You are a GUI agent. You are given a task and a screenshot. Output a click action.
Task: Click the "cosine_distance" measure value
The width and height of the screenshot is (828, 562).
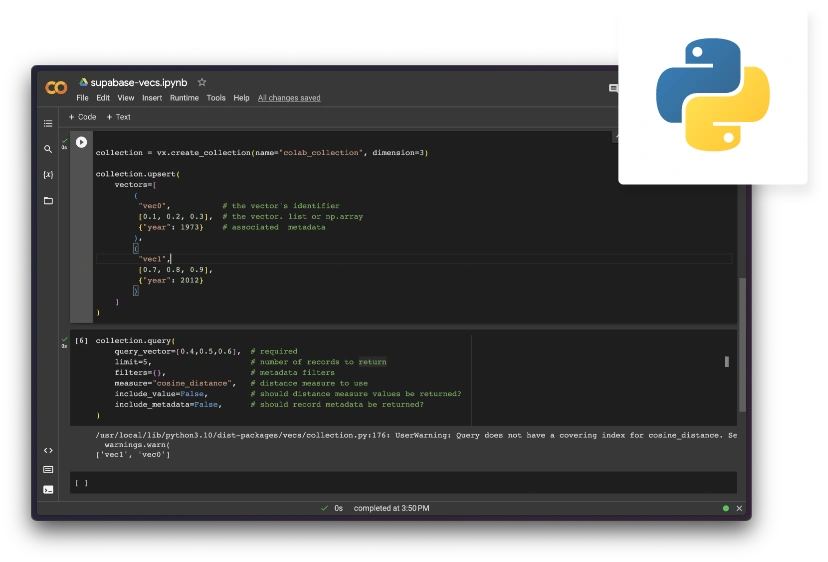point(192,383)
